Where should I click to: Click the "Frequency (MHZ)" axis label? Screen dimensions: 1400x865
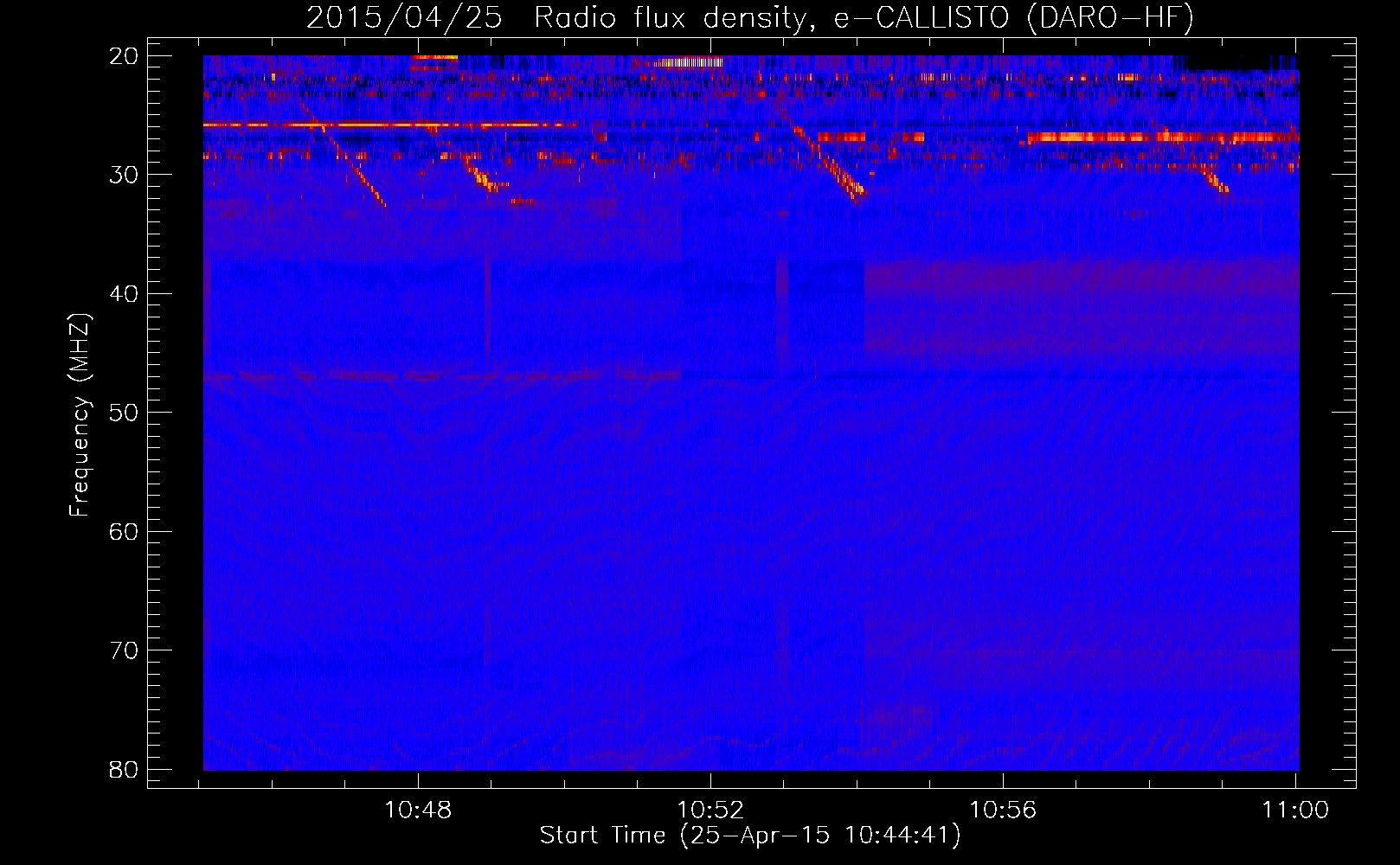tap(80, 415)
